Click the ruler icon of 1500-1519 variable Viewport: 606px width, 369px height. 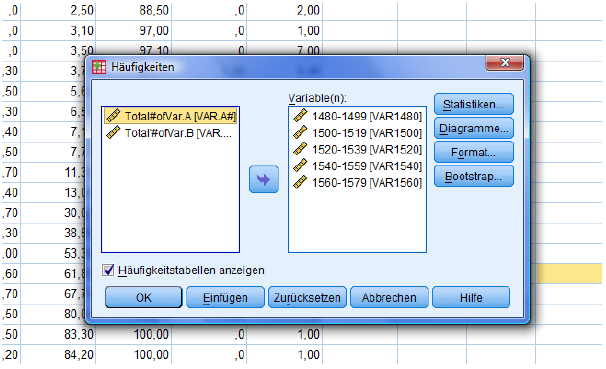(x=300, y=132)
